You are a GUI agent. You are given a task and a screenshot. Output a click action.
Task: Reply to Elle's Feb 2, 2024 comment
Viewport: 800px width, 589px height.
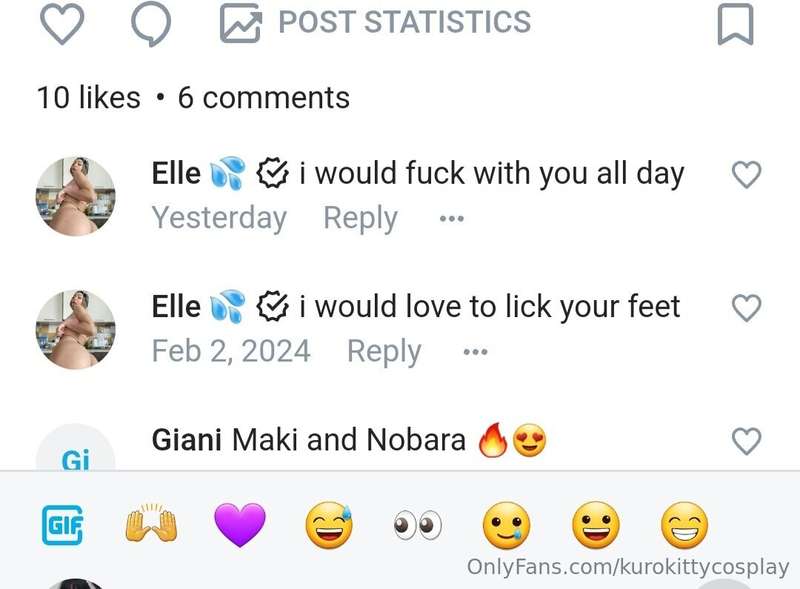click(x=384, y=352)
